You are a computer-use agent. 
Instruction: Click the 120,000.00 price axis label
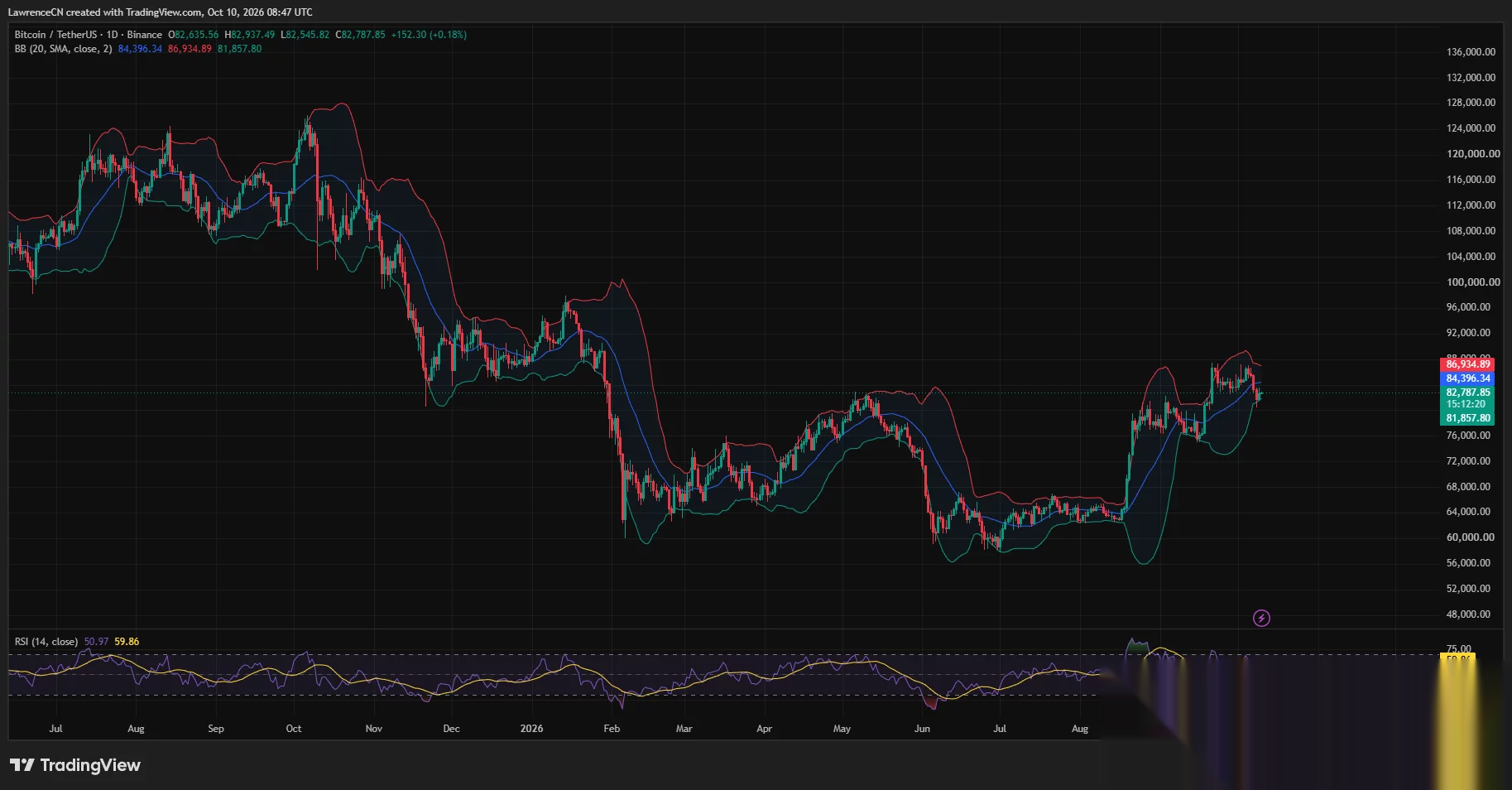pos(1473,154)
